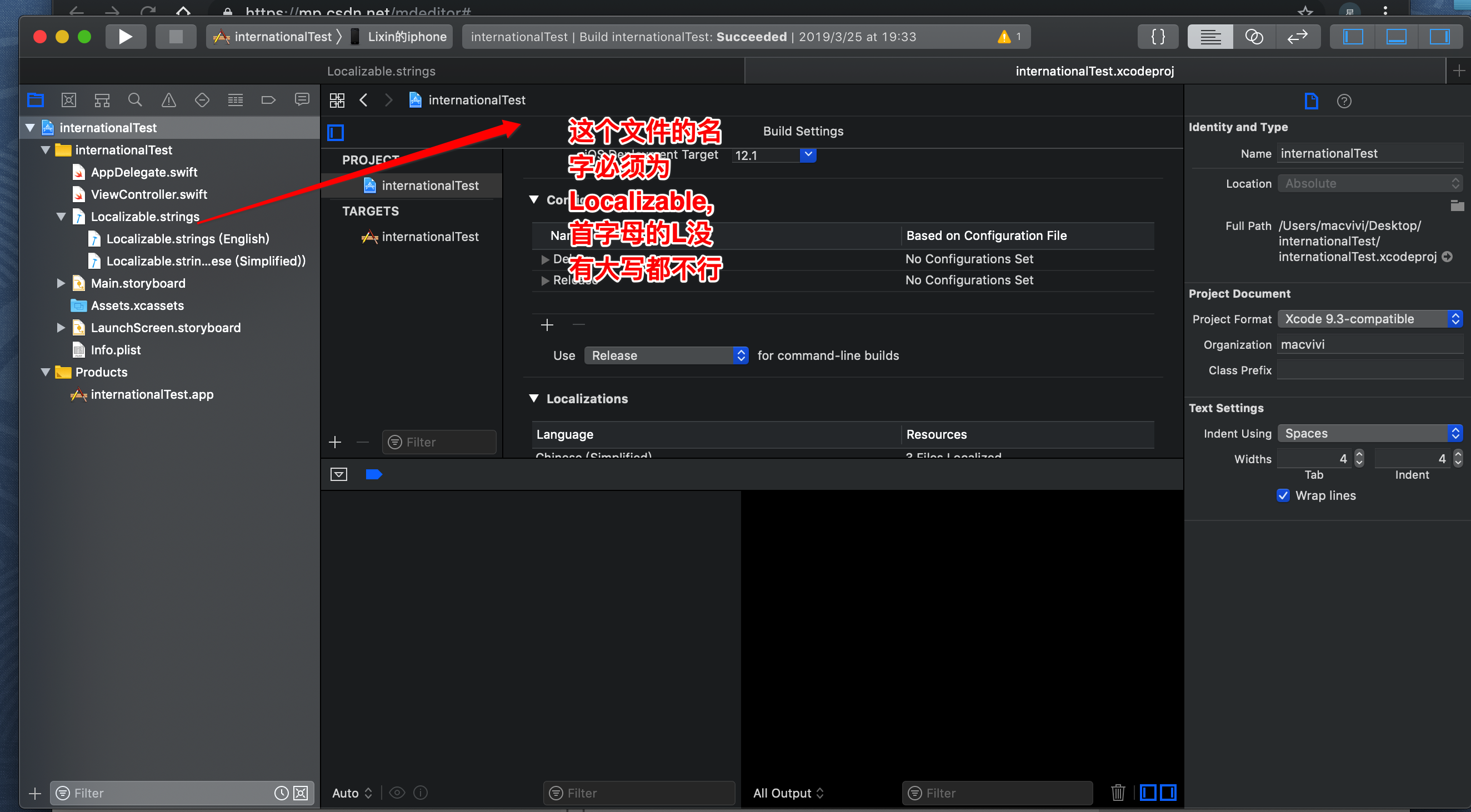Click the Stop button in toolbar
This screenshot has width=1471, height=812.
coord(176,37)
